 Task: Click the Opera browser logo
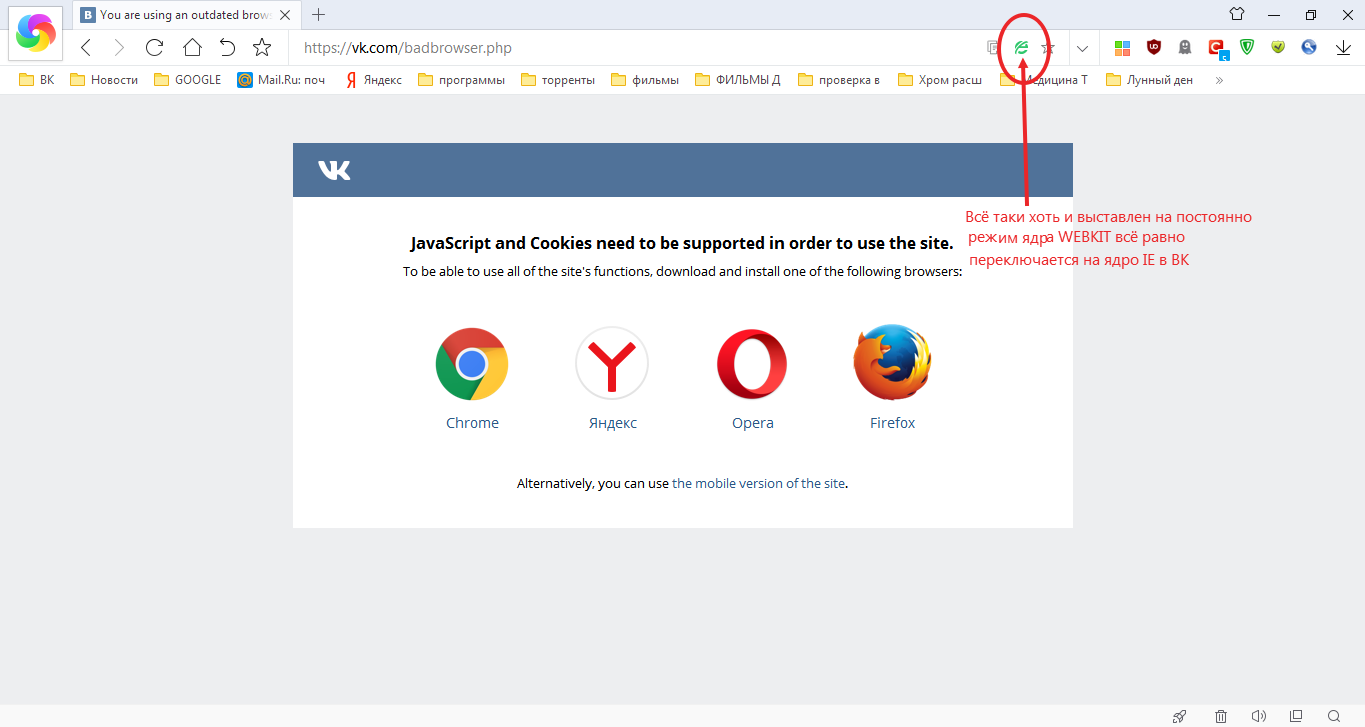(x=752, y=364)
